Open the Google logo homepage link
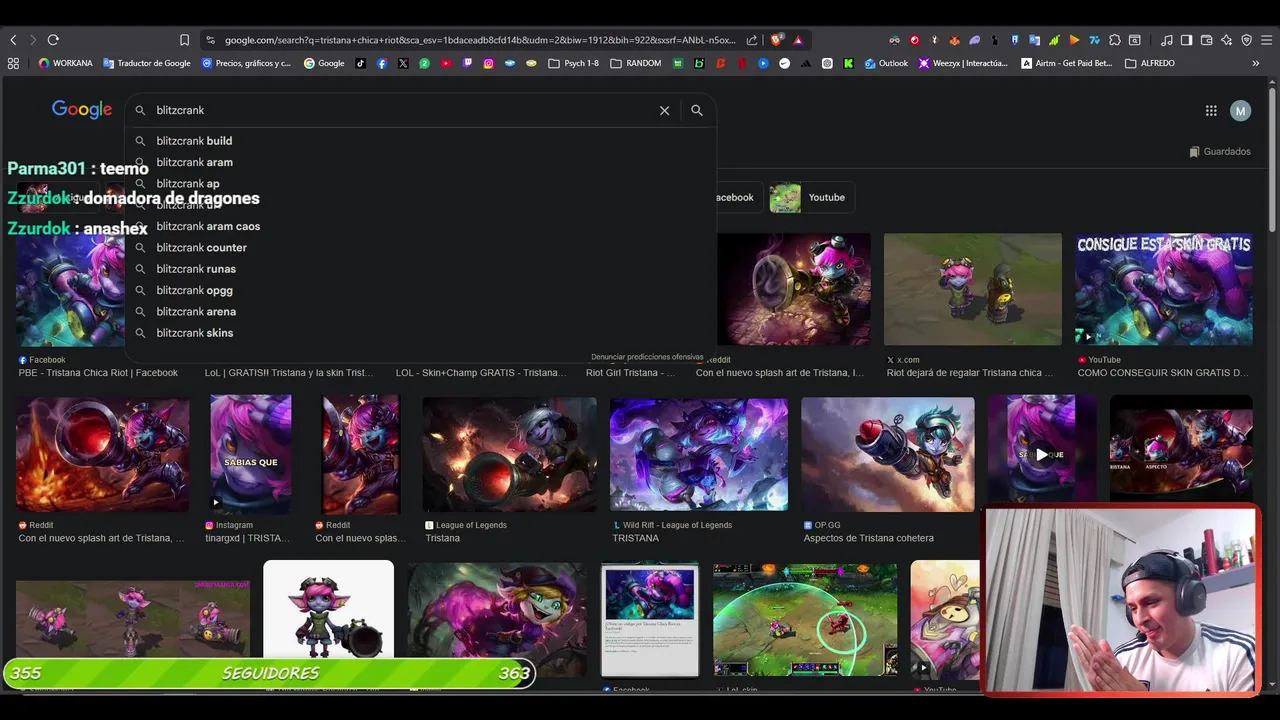1280x720 pixels. [x=82, y=110]
